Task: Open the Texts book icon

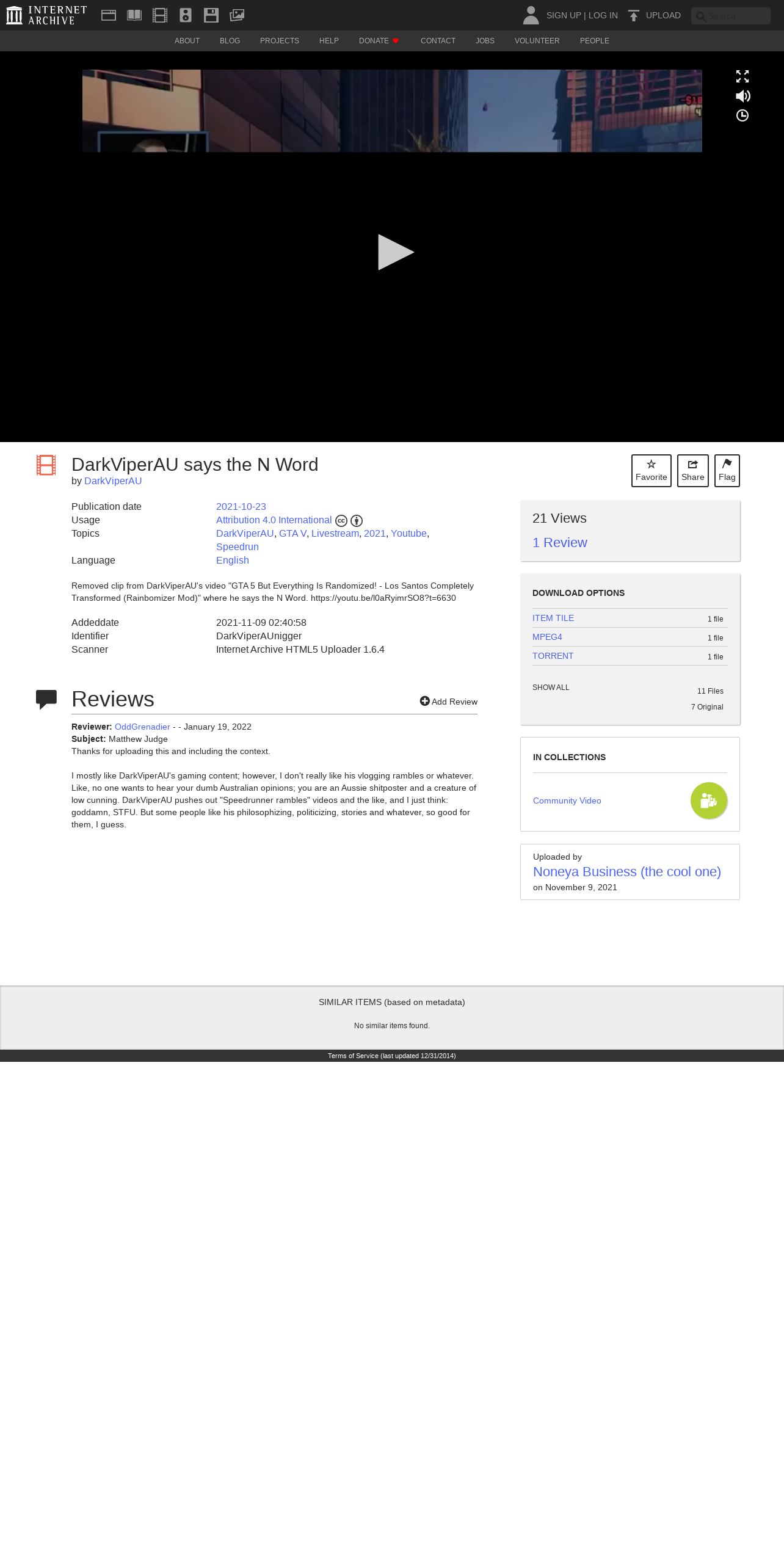Action: point(134,15)
